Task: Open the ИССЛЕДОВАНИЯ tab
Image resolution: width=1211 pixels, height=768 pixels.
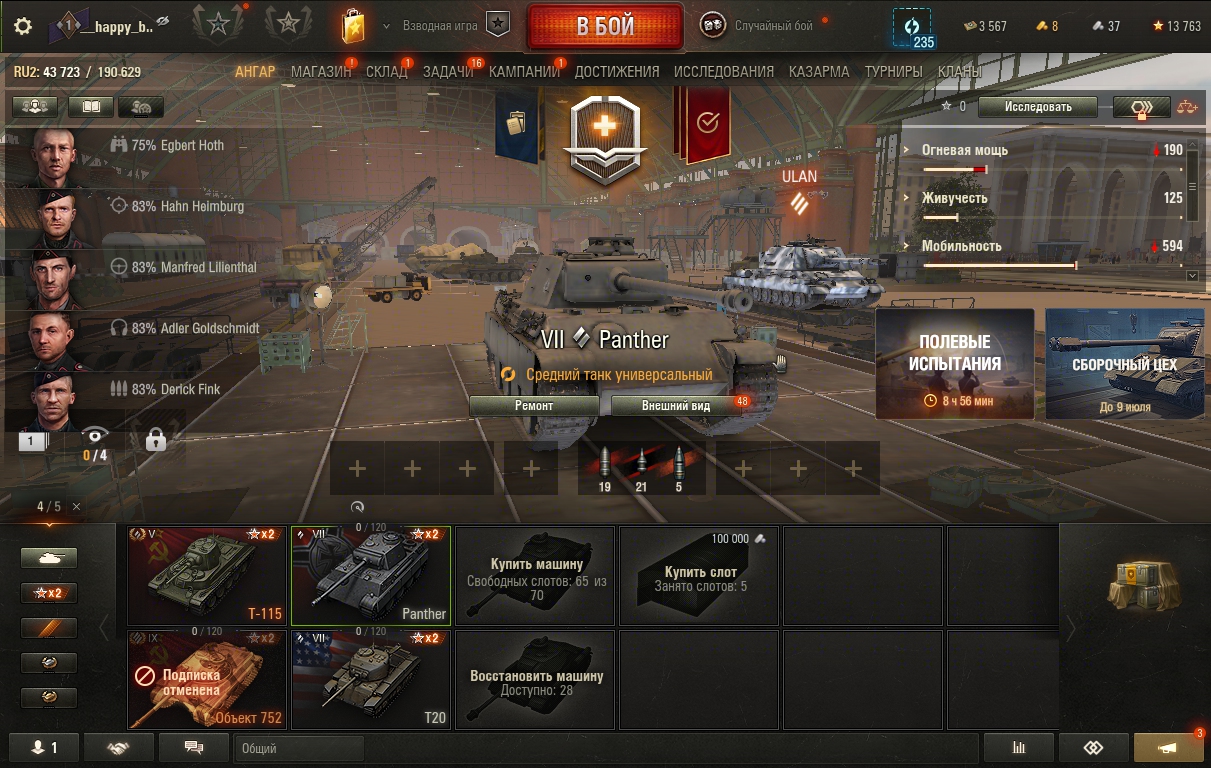Action: pos(724,72)
